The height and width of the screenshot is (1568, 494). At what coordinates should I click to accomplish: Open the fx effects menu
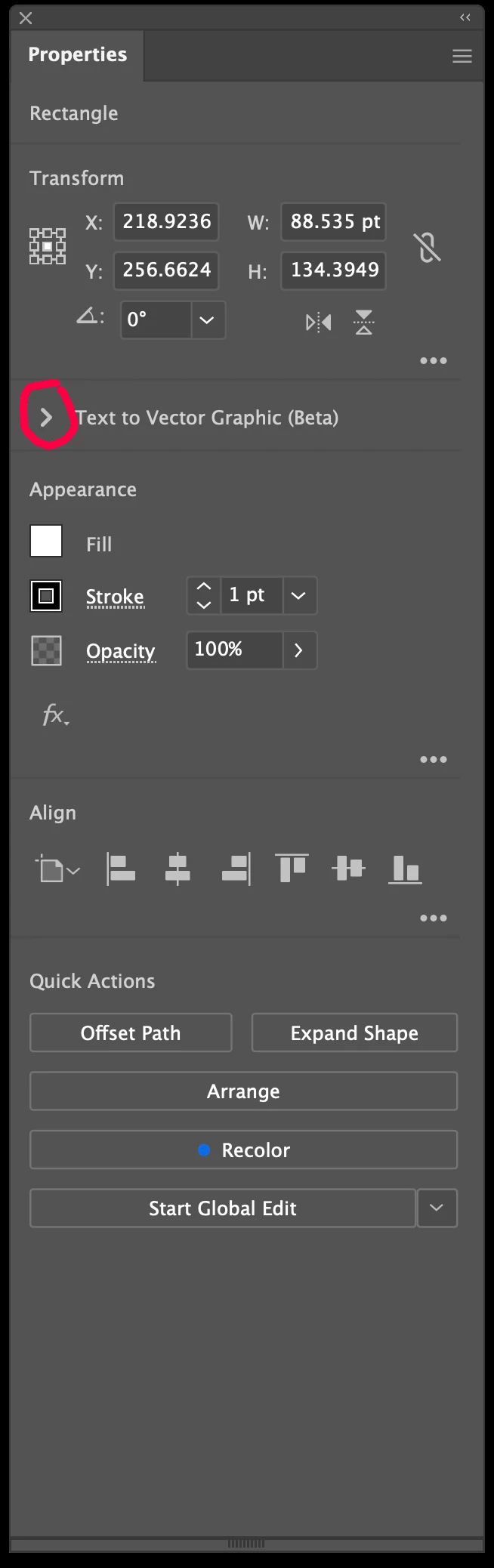[55, 715]
